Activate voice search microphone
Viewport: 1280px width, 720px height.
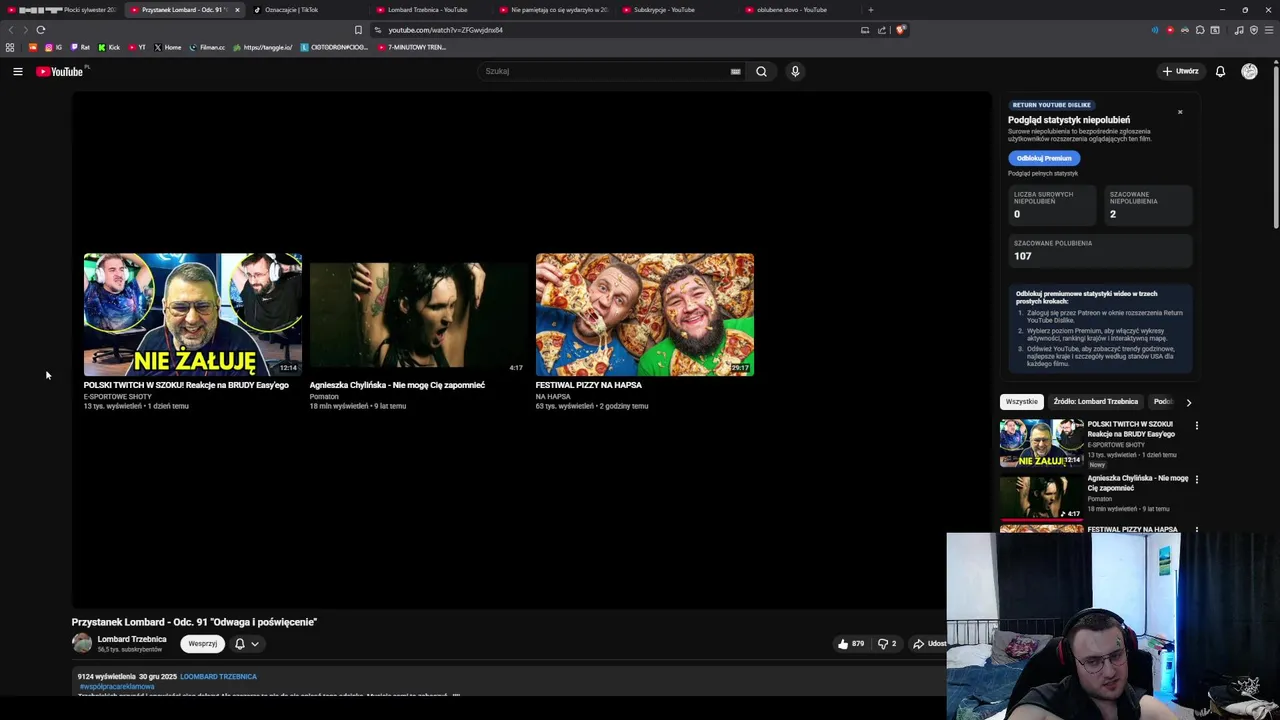(x=795, y=71)
